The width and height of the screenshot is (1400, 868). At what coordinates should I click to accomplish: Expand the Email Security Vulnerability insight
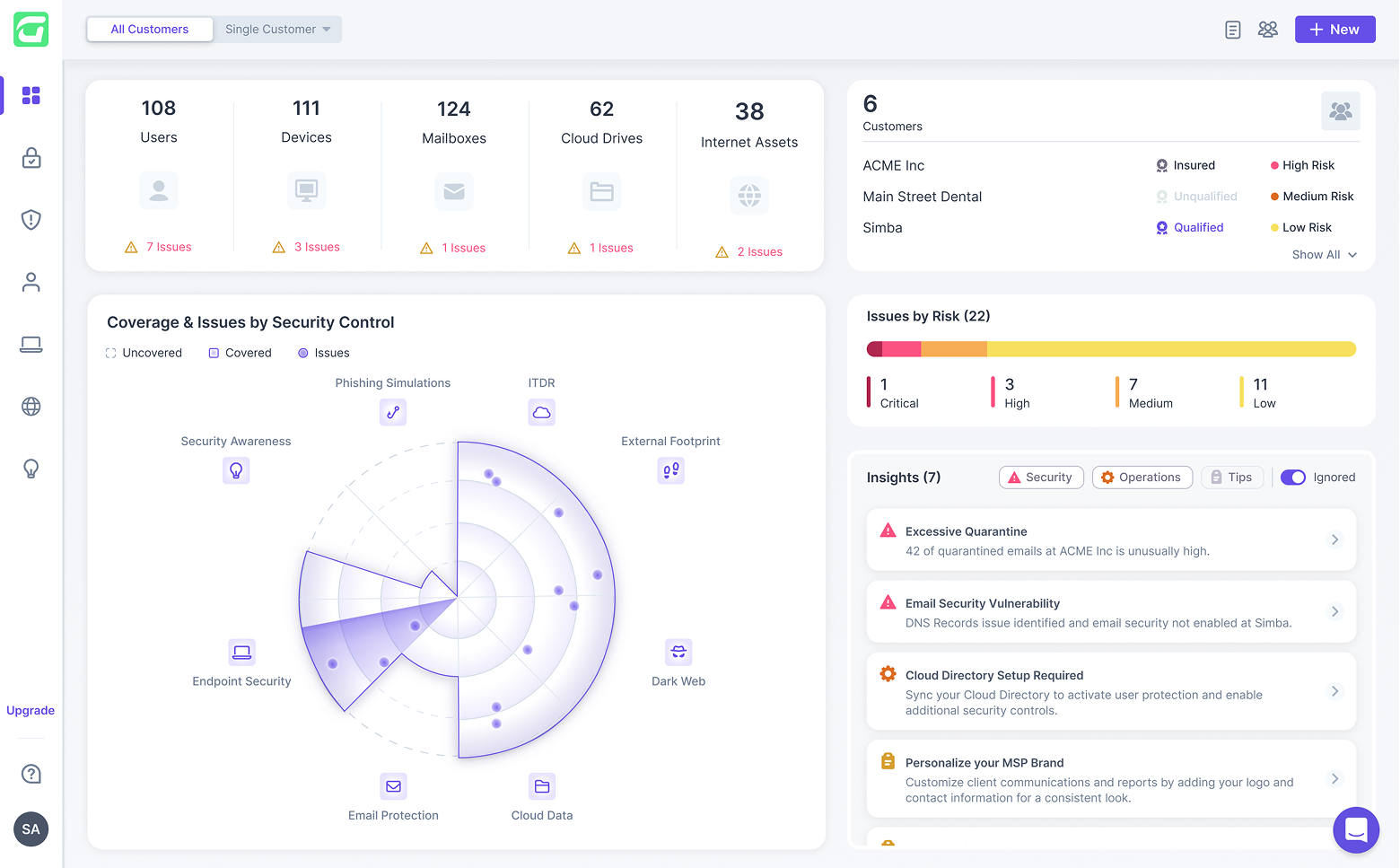[1111, 611]
